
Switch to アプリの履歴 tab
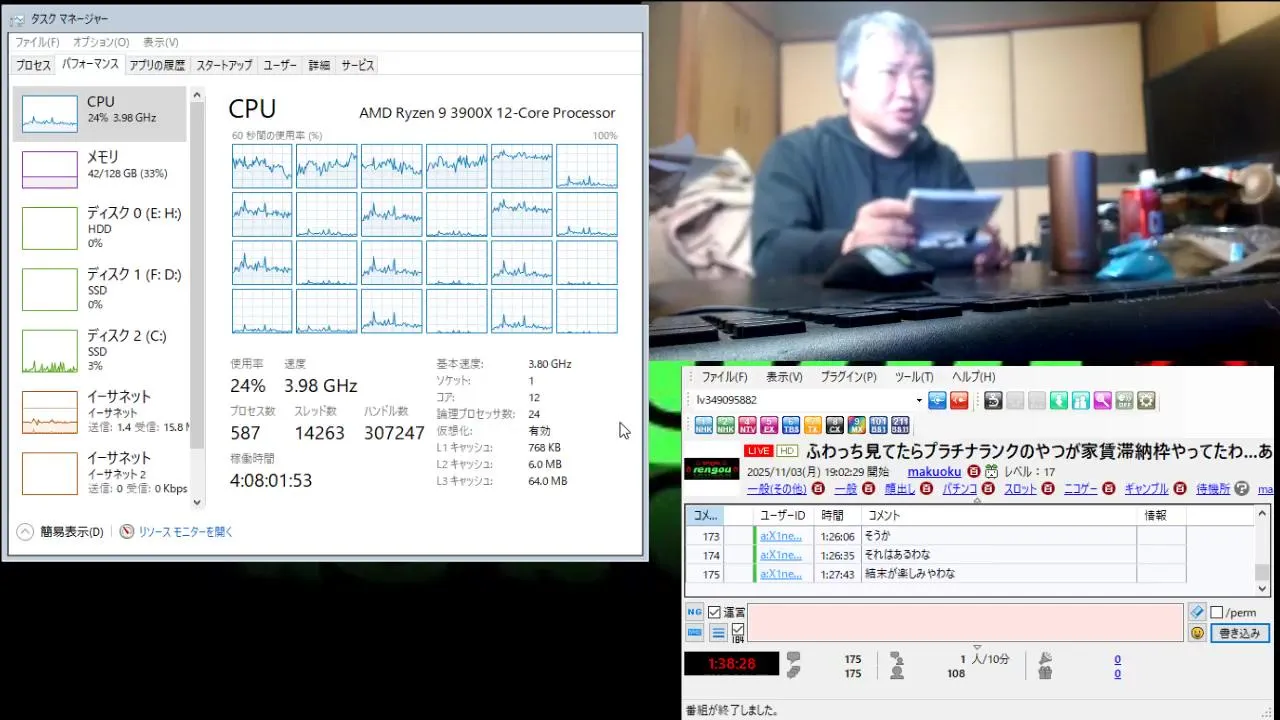coord(157,65)
